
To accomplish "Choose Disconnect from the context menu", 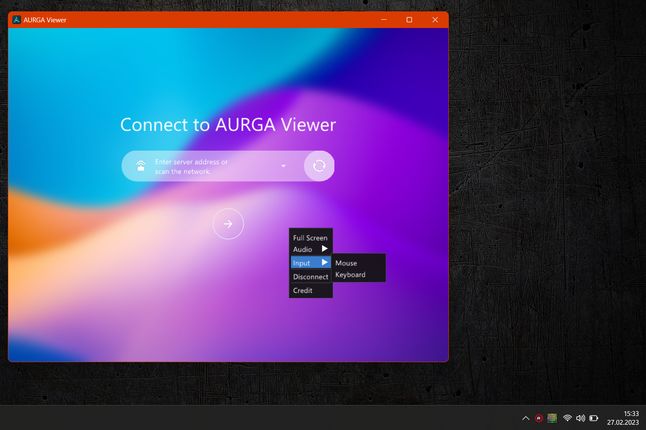I will pos(311,277).
